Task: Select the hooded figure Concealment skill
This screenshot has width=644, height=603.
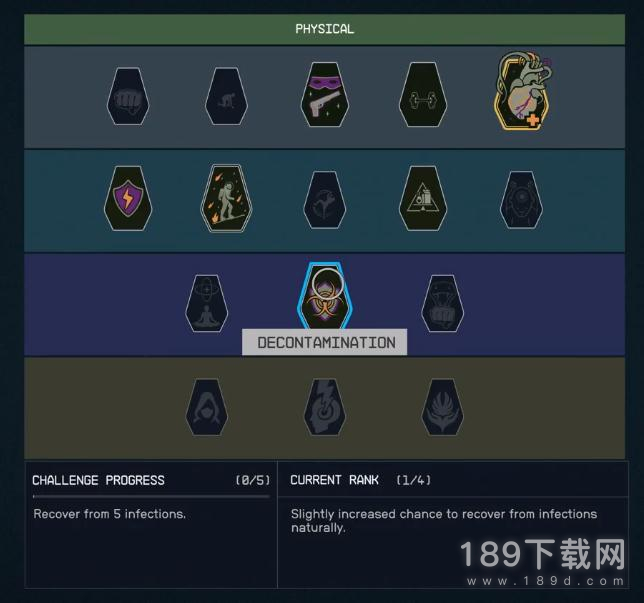Action: [207, 407]
